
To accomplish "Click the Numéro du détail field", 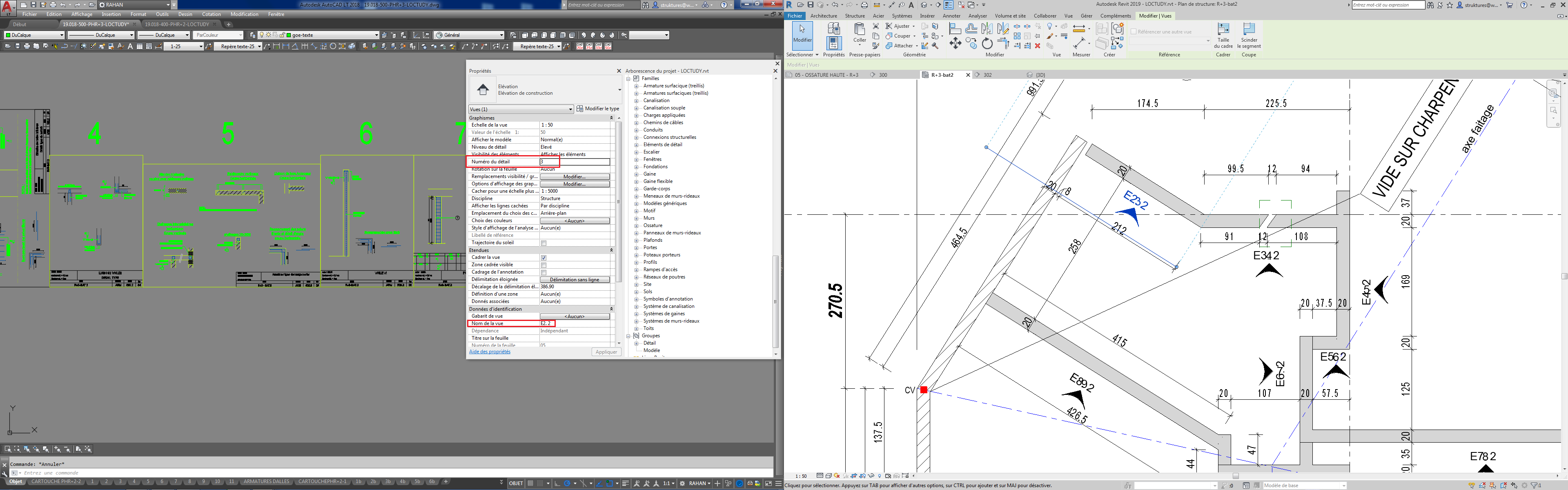I will (574, 162).
